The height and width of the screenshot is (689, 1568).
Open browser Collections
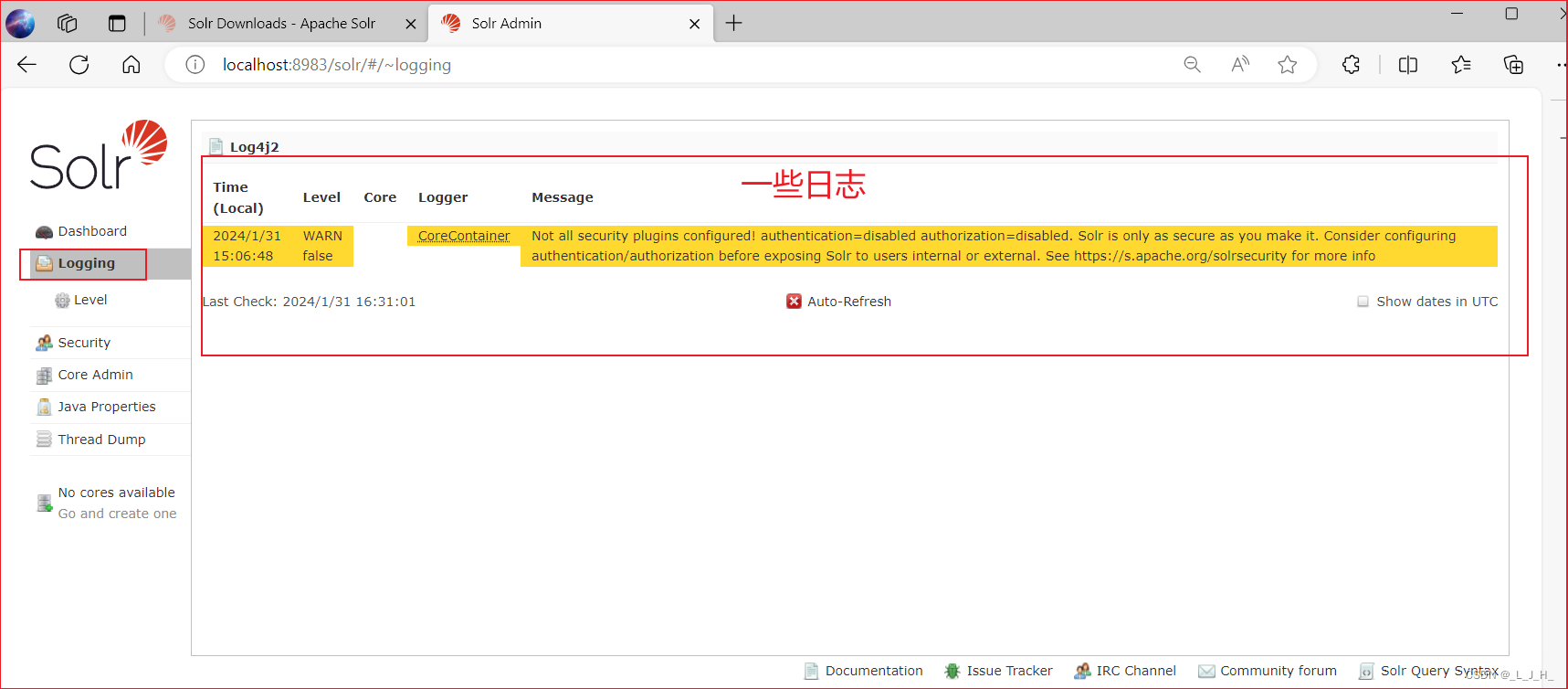coord(1513,65)
